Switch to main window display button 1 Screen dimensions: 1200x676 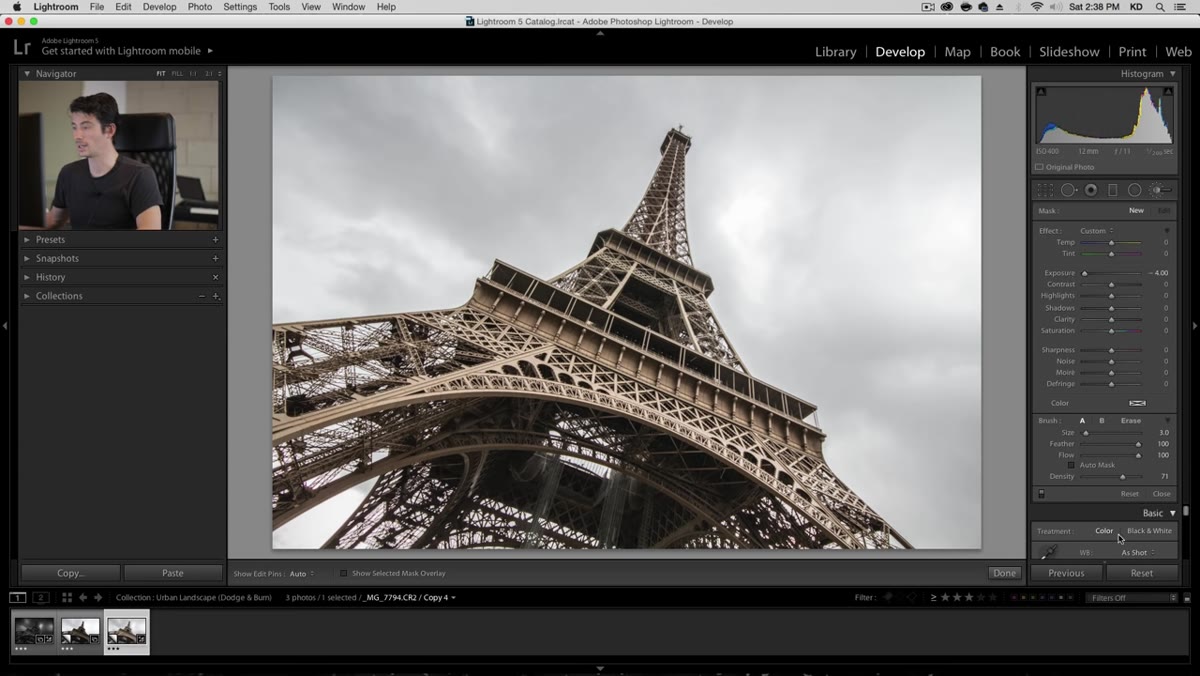point(18,597)
